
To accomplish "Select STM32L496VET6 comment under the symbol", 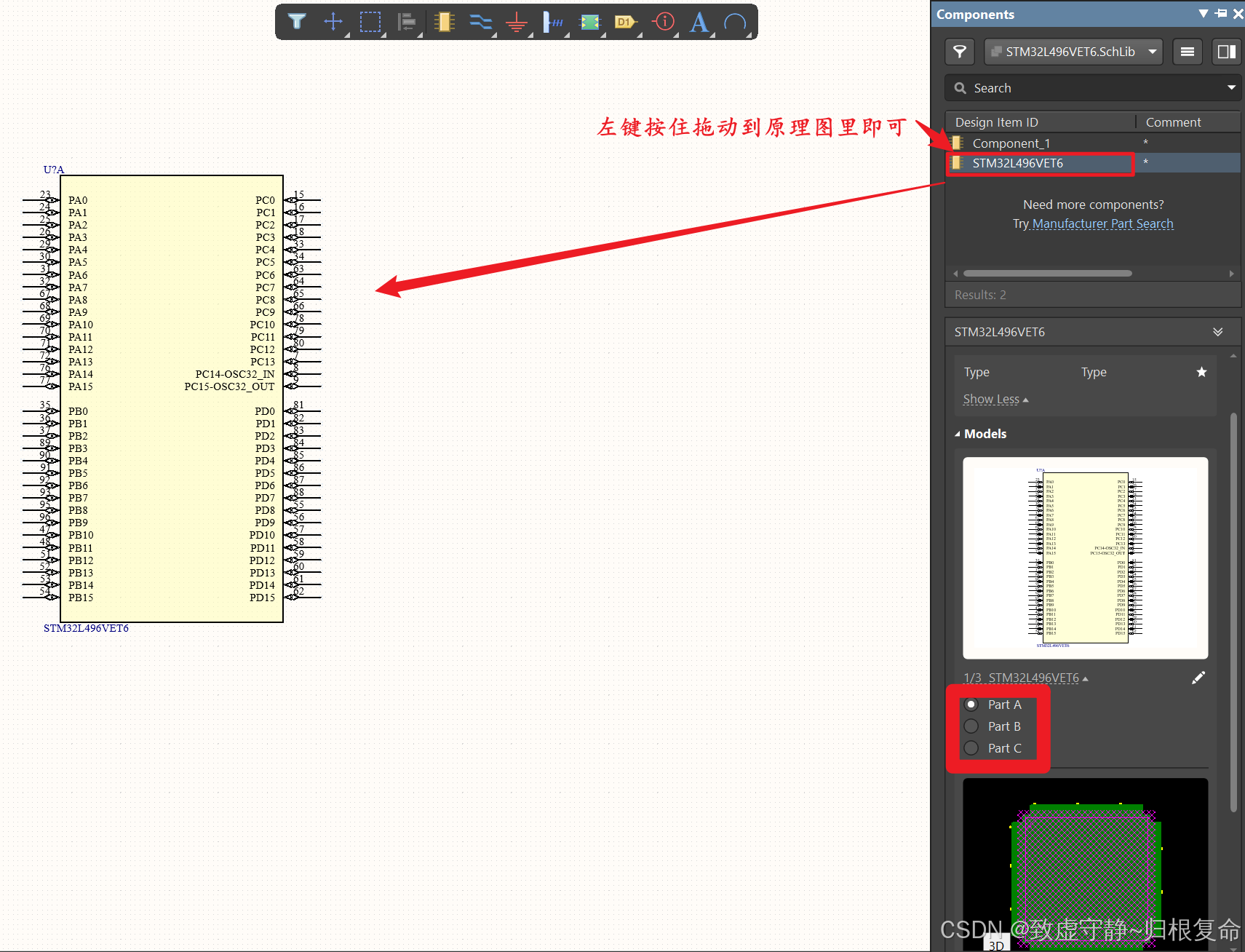I will click(86, 628).
